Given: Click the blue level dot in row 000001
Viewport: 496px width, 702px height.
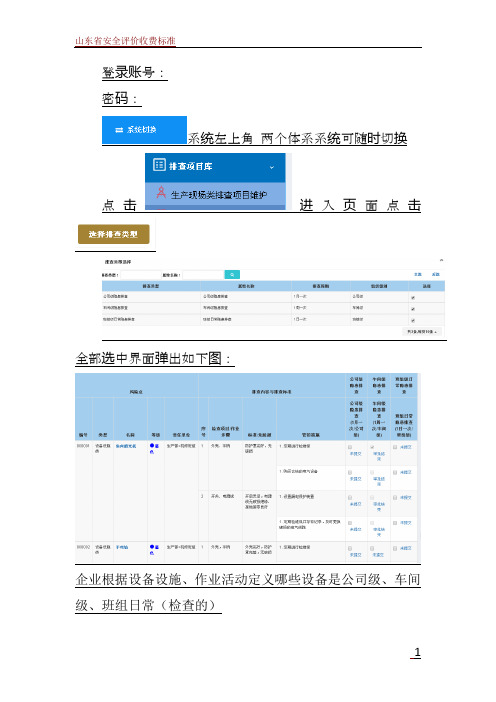Looking at the screenshot, I should pos(152,446).
